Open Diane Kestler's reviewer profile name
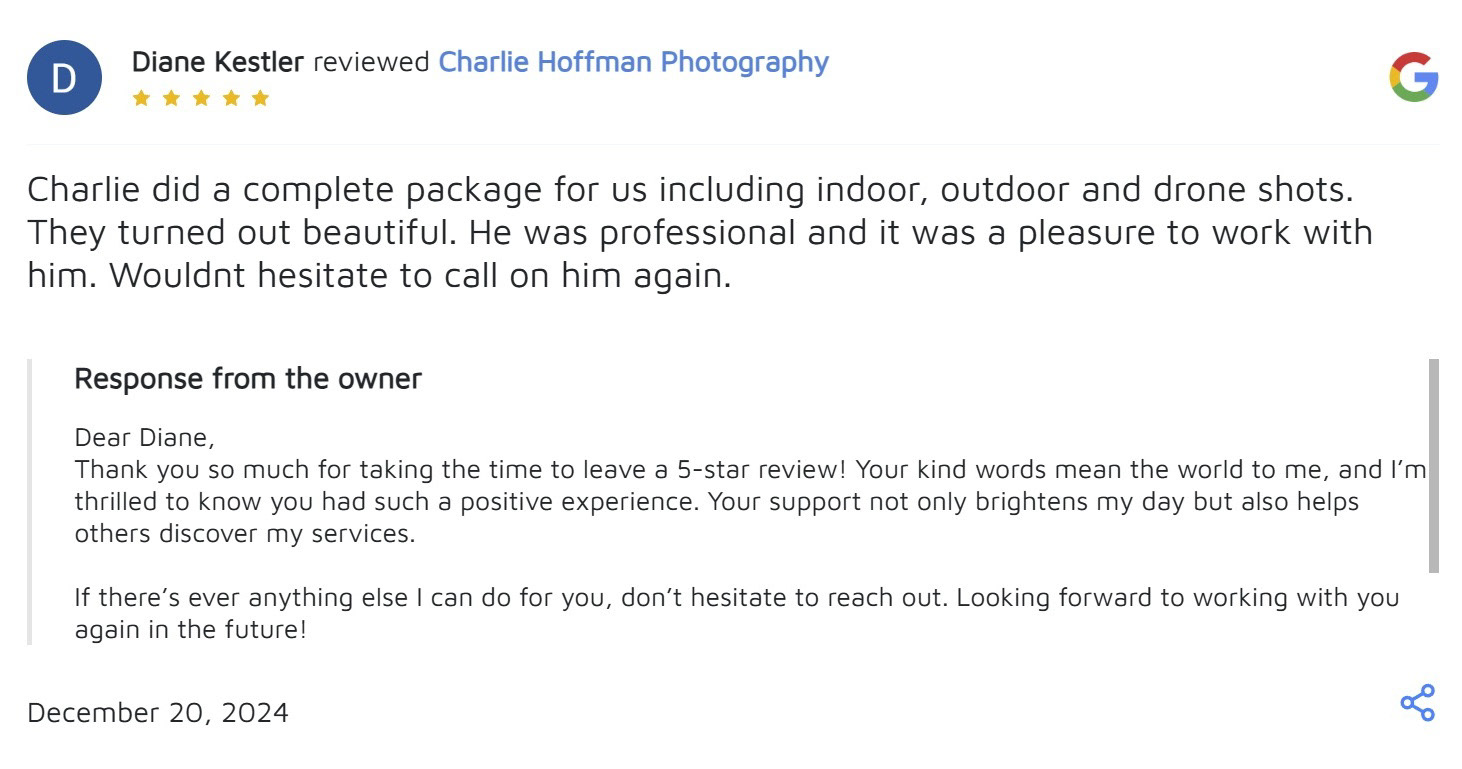The width and height of the screenshot is (1462, 769). pyautogui.click(x=217, y=62)
